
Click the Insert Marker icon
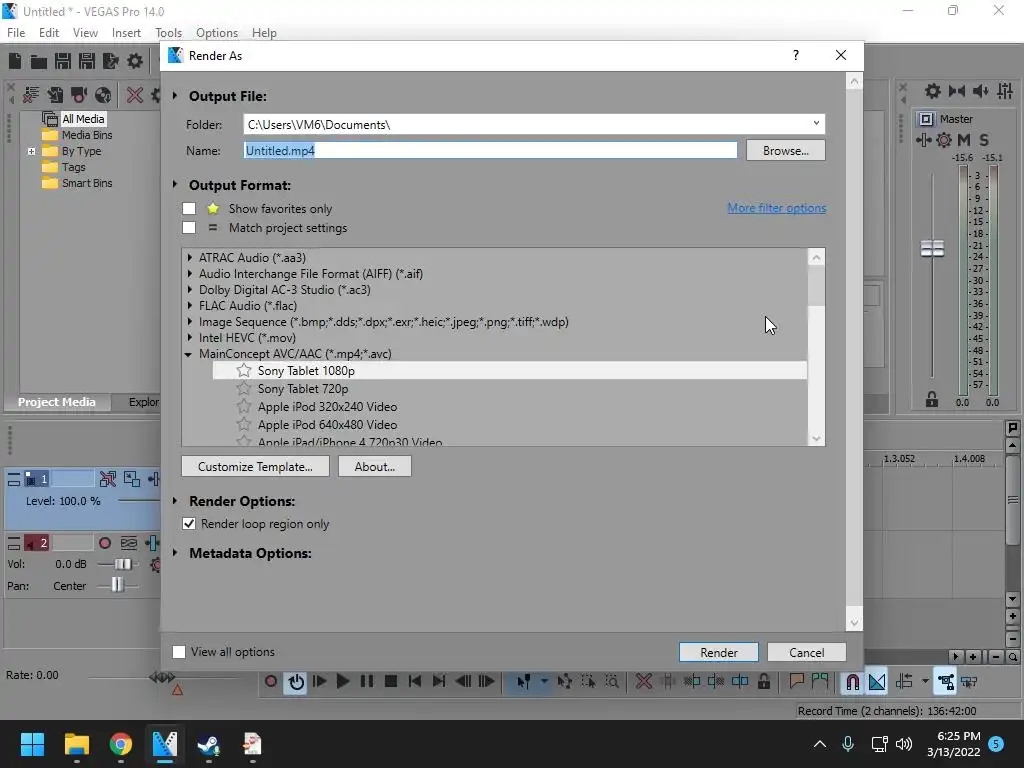click(x=796, y=681)
